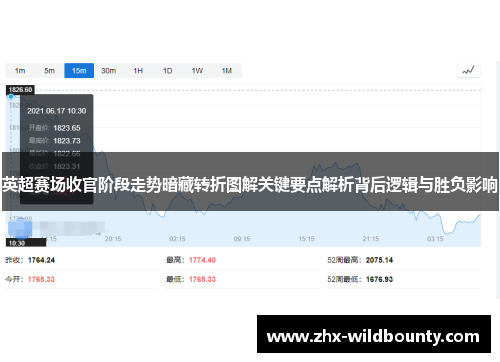The width and height of the screenshot is (500, 362).
Task: Click the 52-week low value 1676.93
Action: click(379, 279)
